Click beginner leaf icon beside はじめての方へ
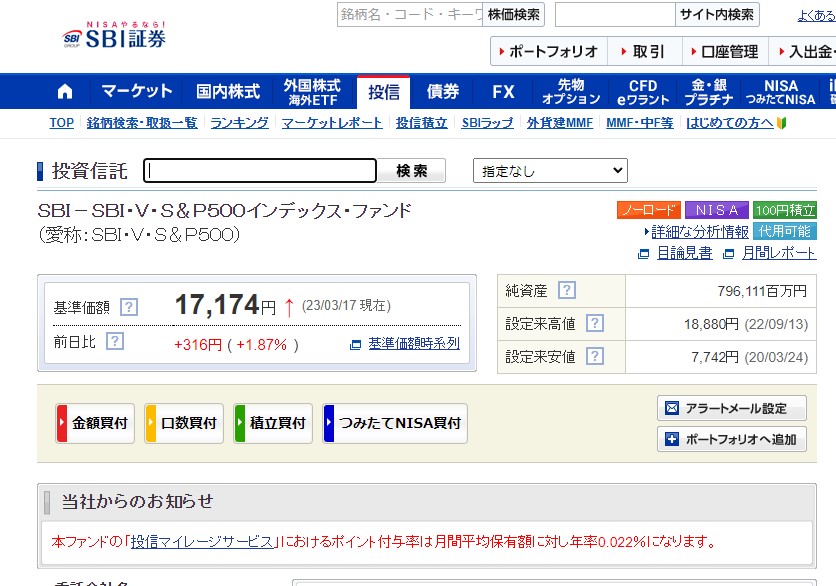This screenshot has height=586, width=836. [782, 123]
